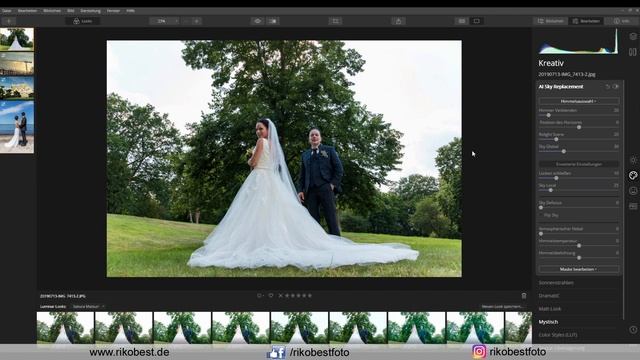Collapse Erweiterte Einstellungen section
The height and width of the screenshot is (360, 640).
click(x=579, y=164)
